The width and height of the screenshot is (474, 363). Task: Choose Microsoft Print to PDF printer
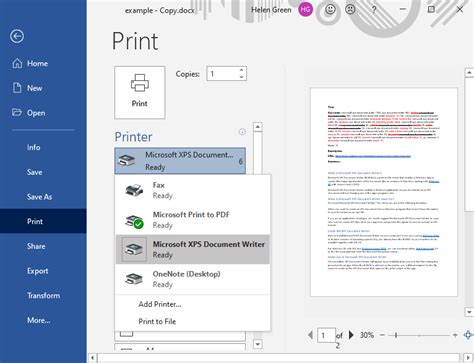[x=193, y=220]
